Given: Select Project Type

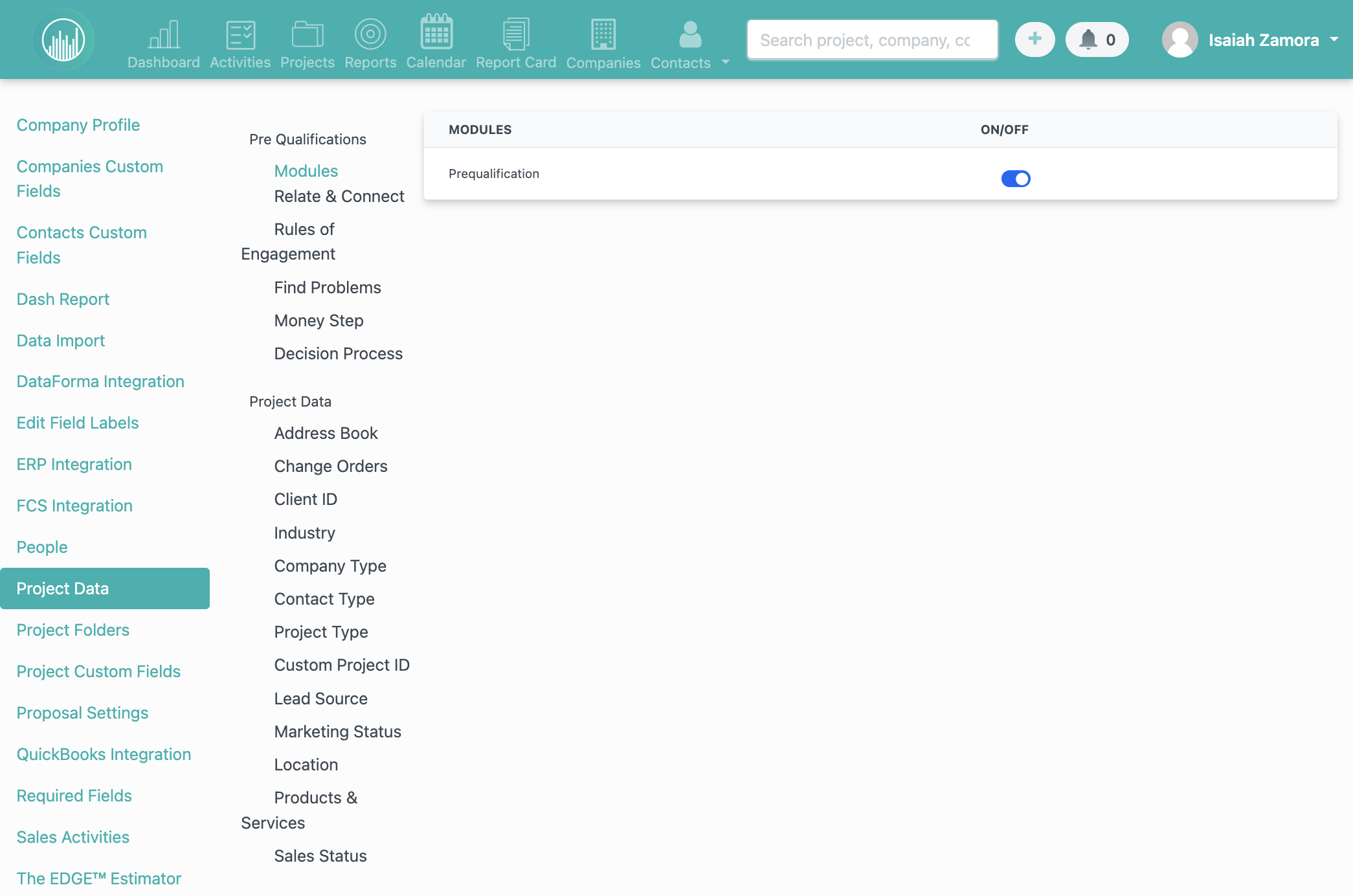Looking at the screenshot, I should point(321,632).
